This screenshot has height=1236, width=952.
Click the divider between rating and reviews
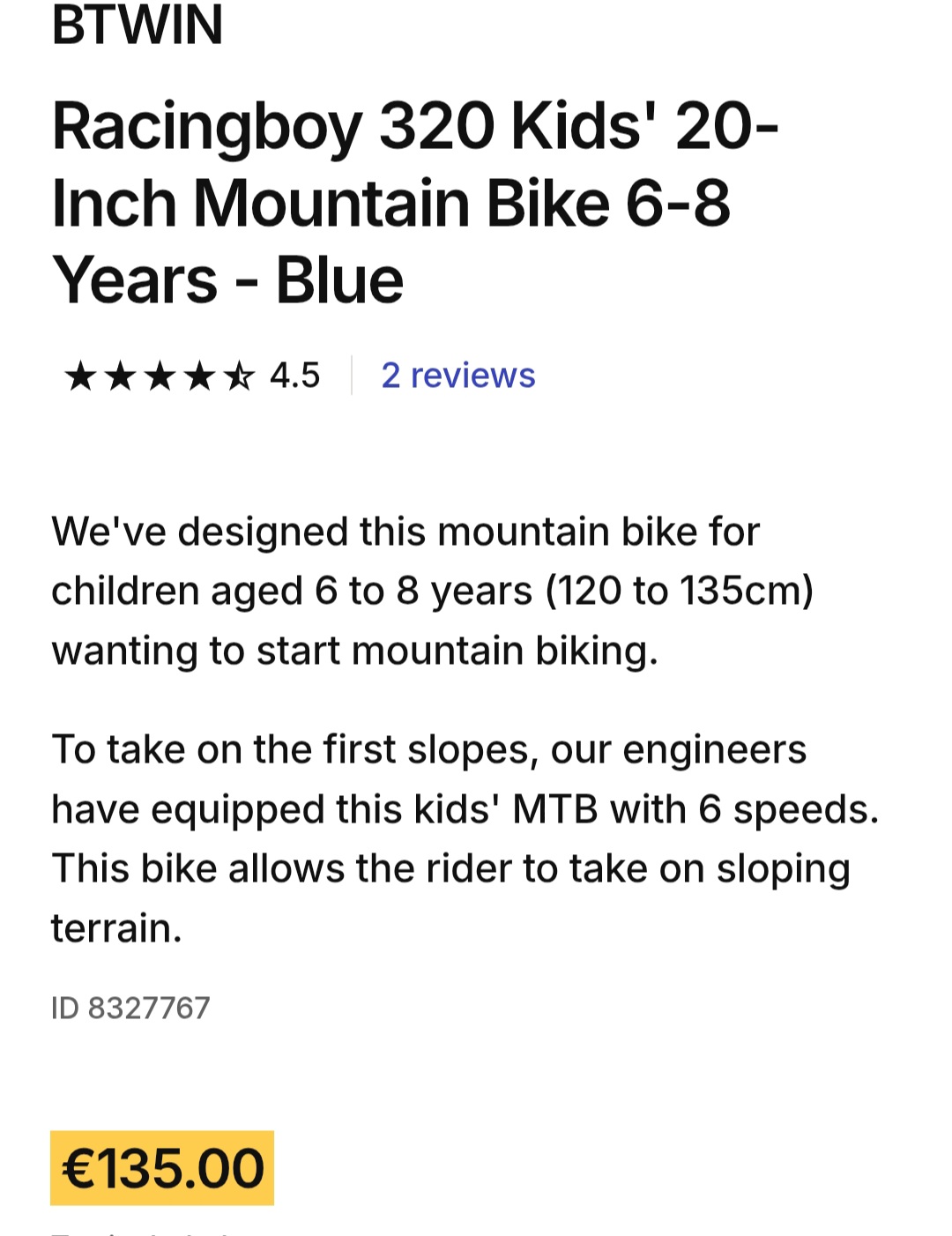click(x=352, y=376)
